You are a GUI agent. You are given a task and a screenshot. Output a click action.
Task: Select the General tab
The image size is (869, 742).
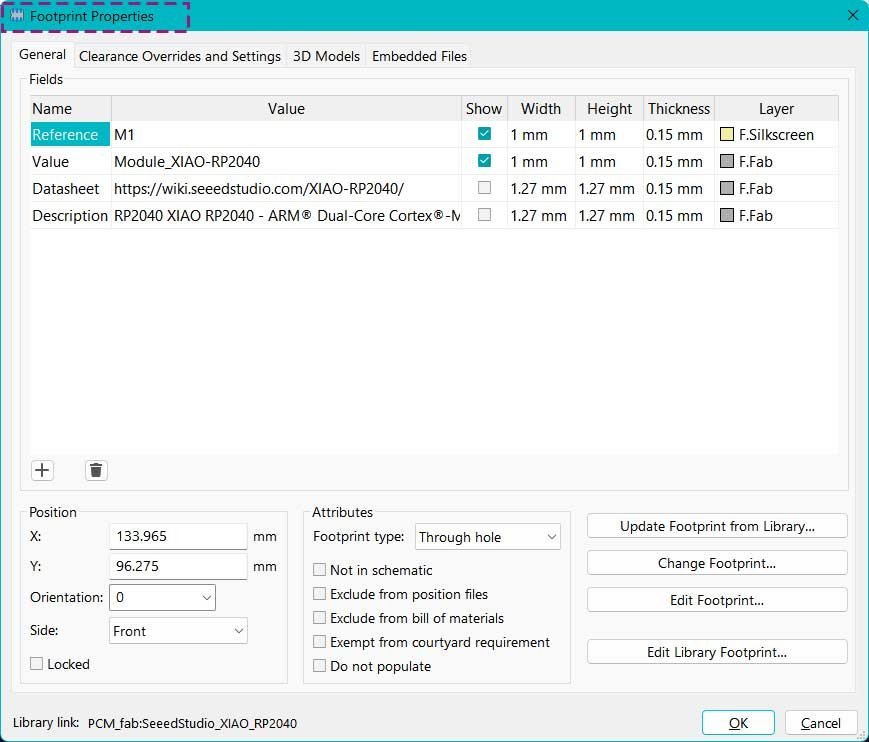pos(43,54)
